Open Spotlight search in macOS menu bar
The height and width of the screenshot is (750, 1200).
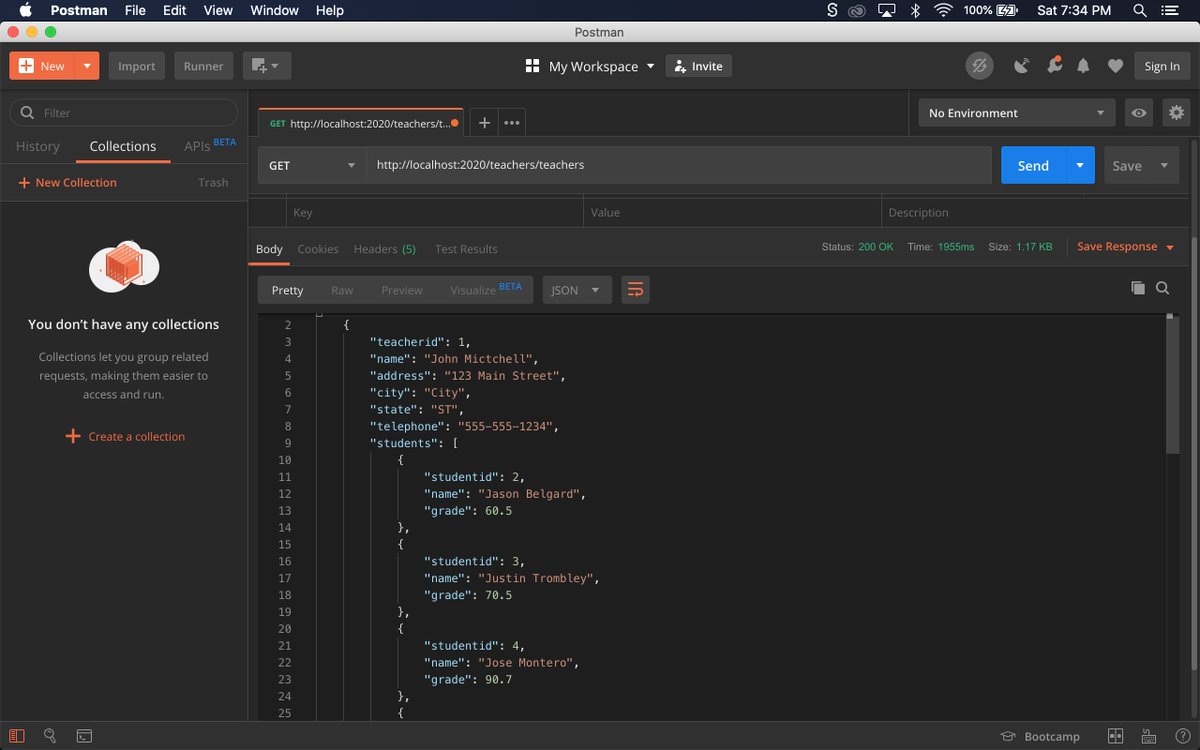[x=1140, y=10]
